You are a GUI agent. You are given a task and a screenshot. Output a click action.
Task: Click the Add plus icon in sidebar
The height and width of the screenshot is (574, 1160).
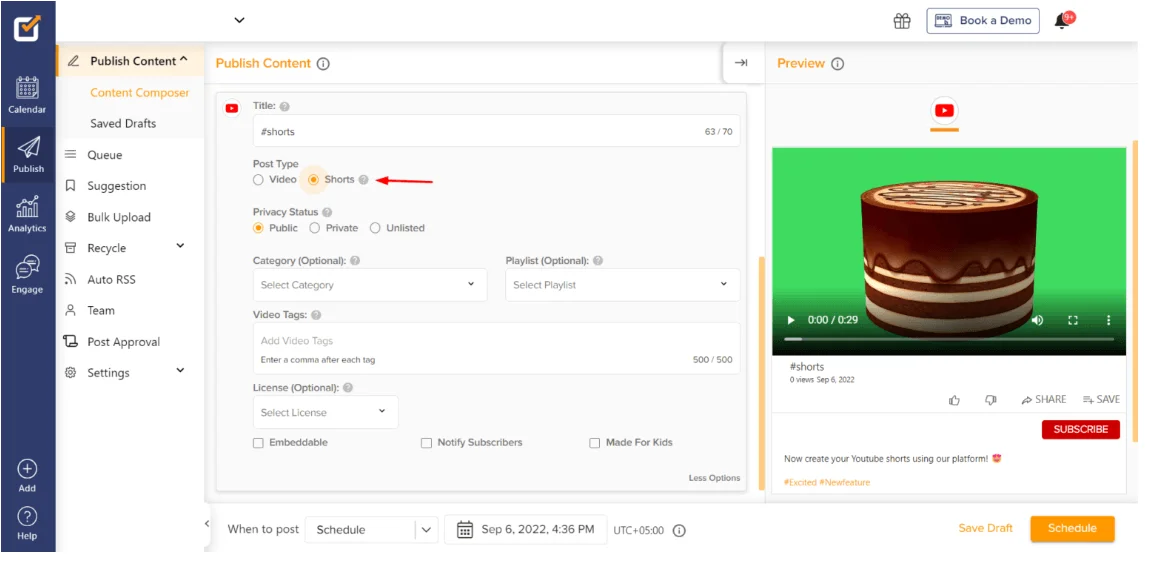tap(27, 473)
